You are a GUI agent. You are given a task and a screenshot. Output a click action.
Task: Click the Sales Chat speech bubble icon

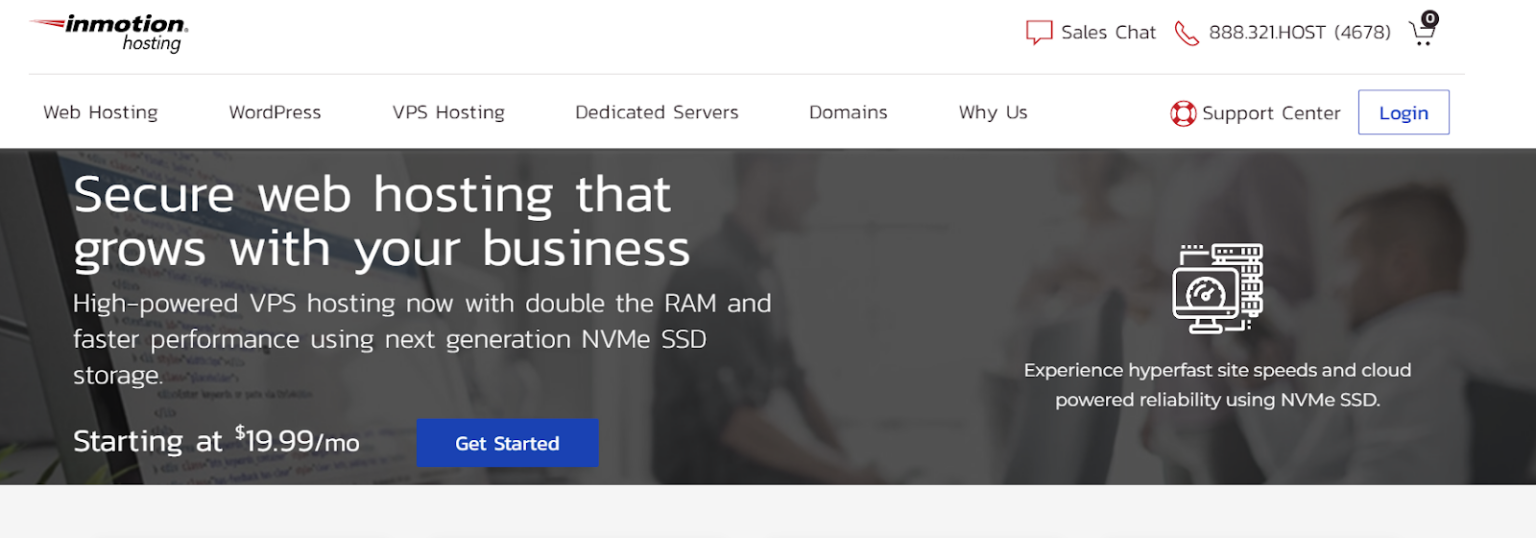(x=1039, y=32)
